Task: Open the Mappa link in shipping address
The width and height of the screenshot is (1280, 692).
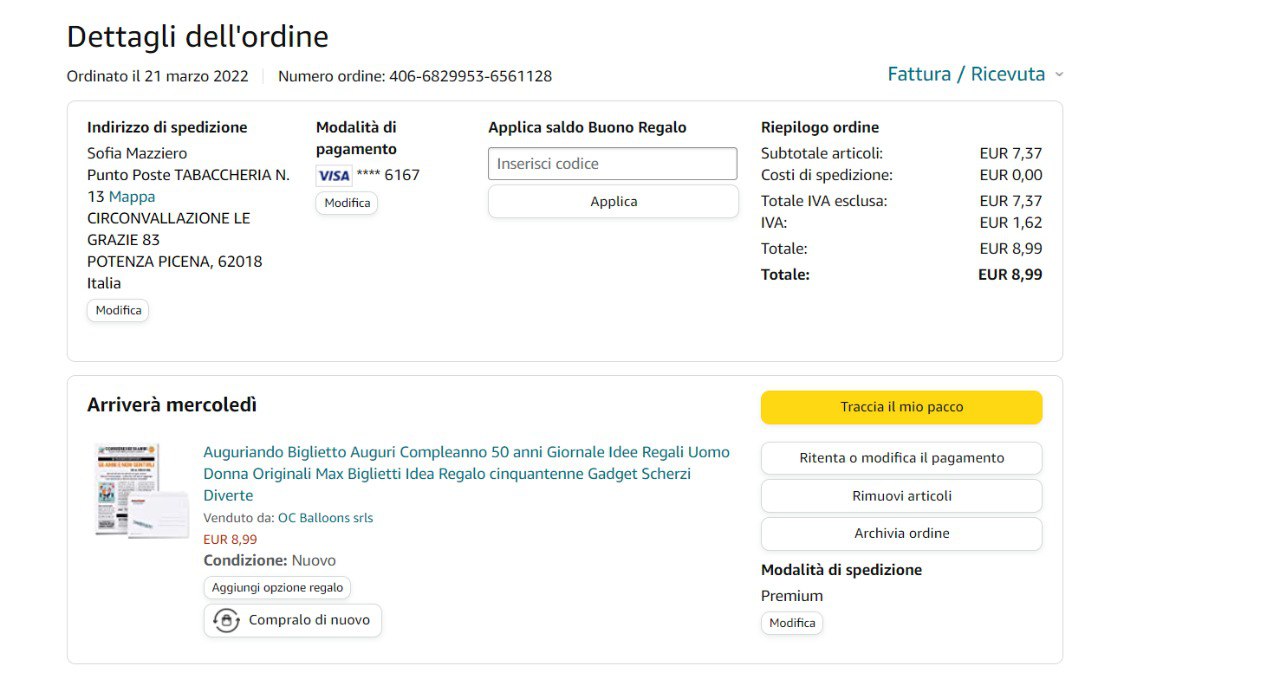Action: [x=132, y=196]
